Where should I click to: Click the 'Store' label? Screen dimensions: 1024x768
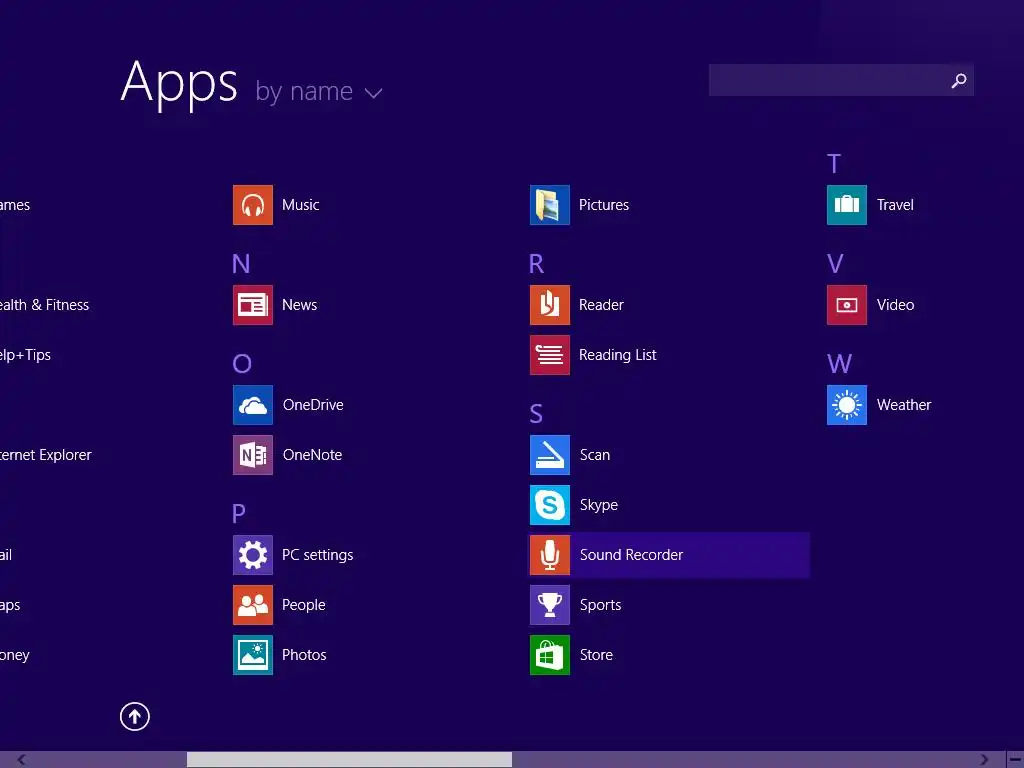point(596,655)
